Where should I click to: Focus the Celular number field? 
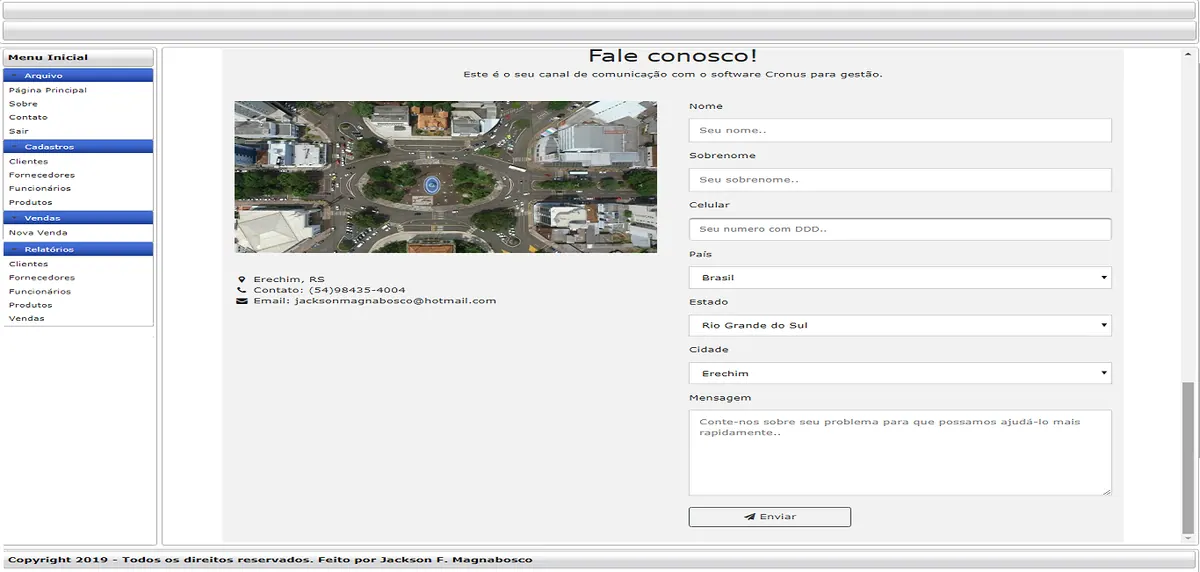point(900,229)
